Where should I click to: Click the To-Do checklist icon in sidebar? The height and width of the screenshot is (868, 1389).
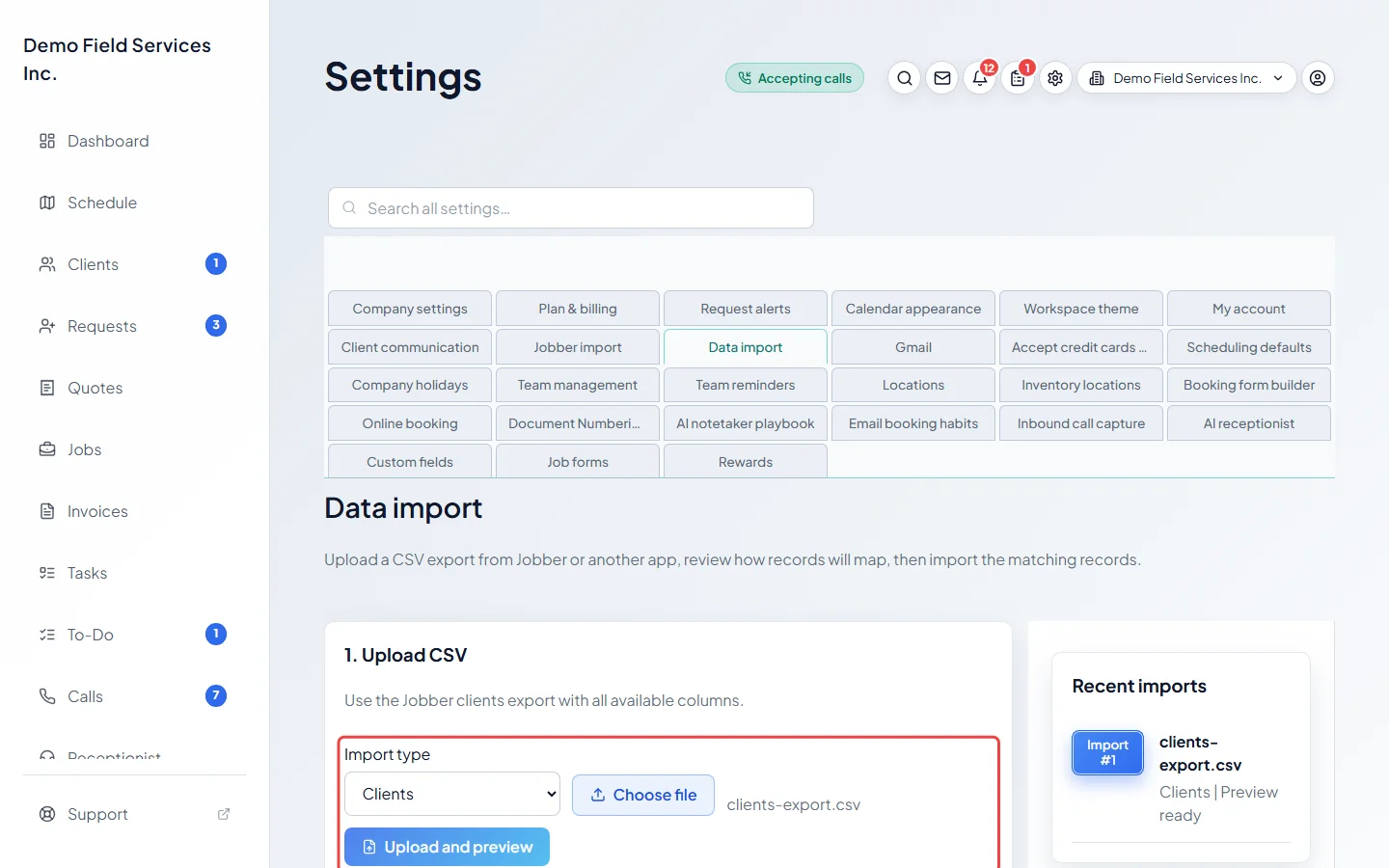47,635
